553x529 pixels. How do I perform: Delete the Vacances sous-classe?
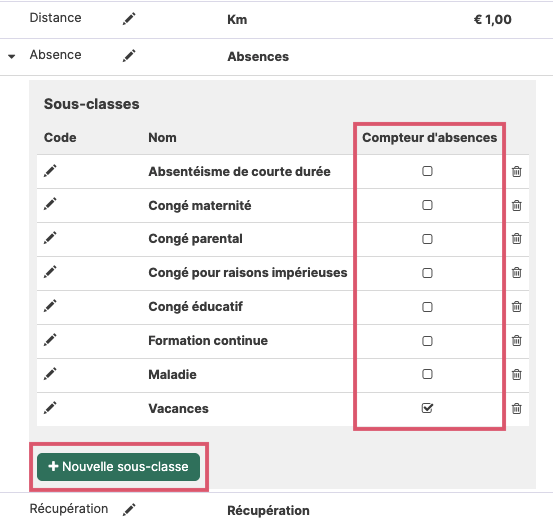pos(517,408)
